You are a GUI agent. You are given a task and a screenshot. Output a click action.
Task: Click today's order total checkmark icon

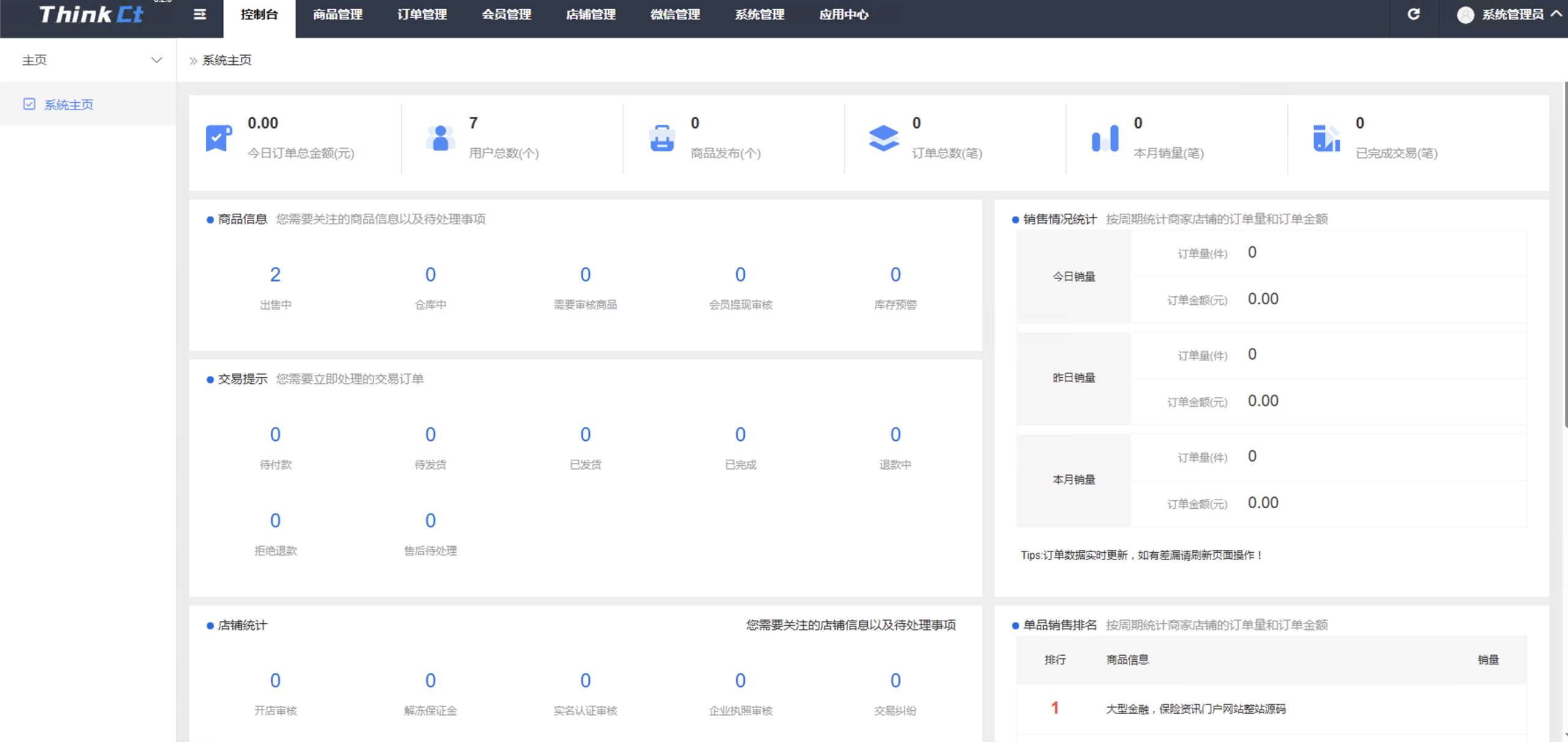pyautogui.click(x=219, y=138)
